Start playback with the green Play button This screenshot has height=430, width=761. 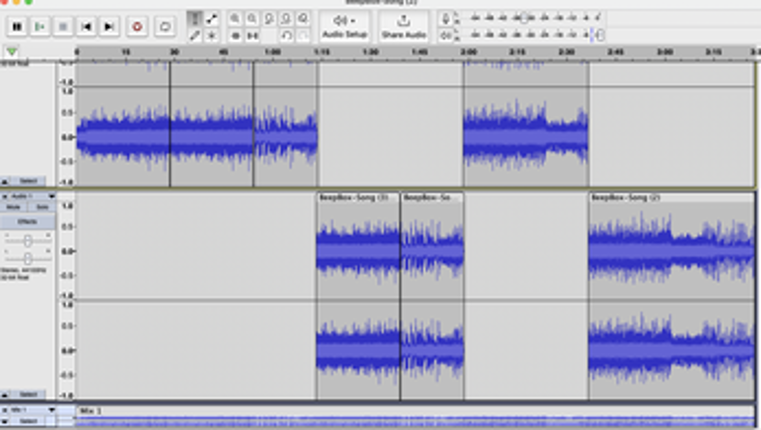click(x=40, y=27)
